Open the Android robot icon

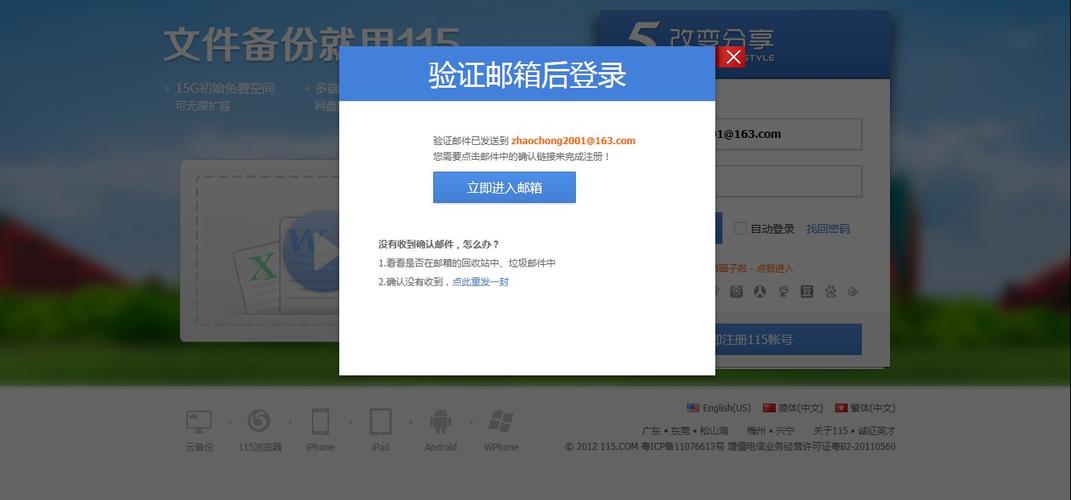441,421
